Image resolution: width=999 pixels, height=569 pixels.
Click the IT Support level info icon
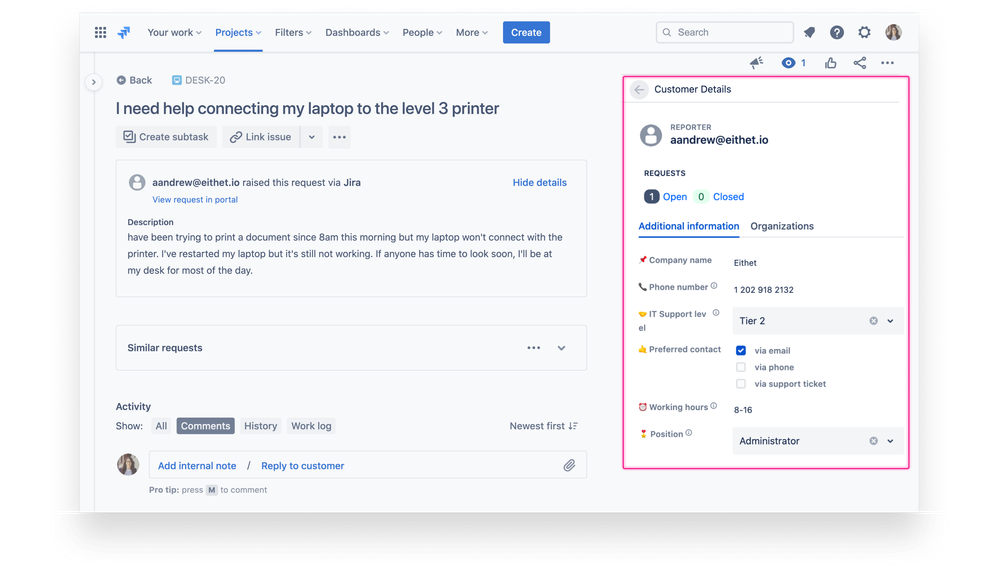716,313
